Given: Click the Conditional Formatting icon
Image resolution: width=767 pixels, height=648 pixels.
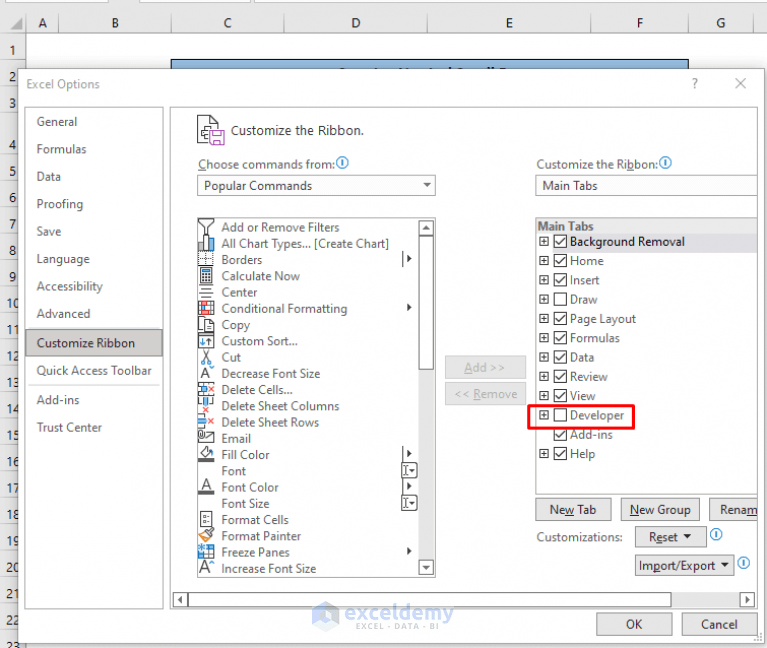Looking at the screenshot, I should [206, 308].
